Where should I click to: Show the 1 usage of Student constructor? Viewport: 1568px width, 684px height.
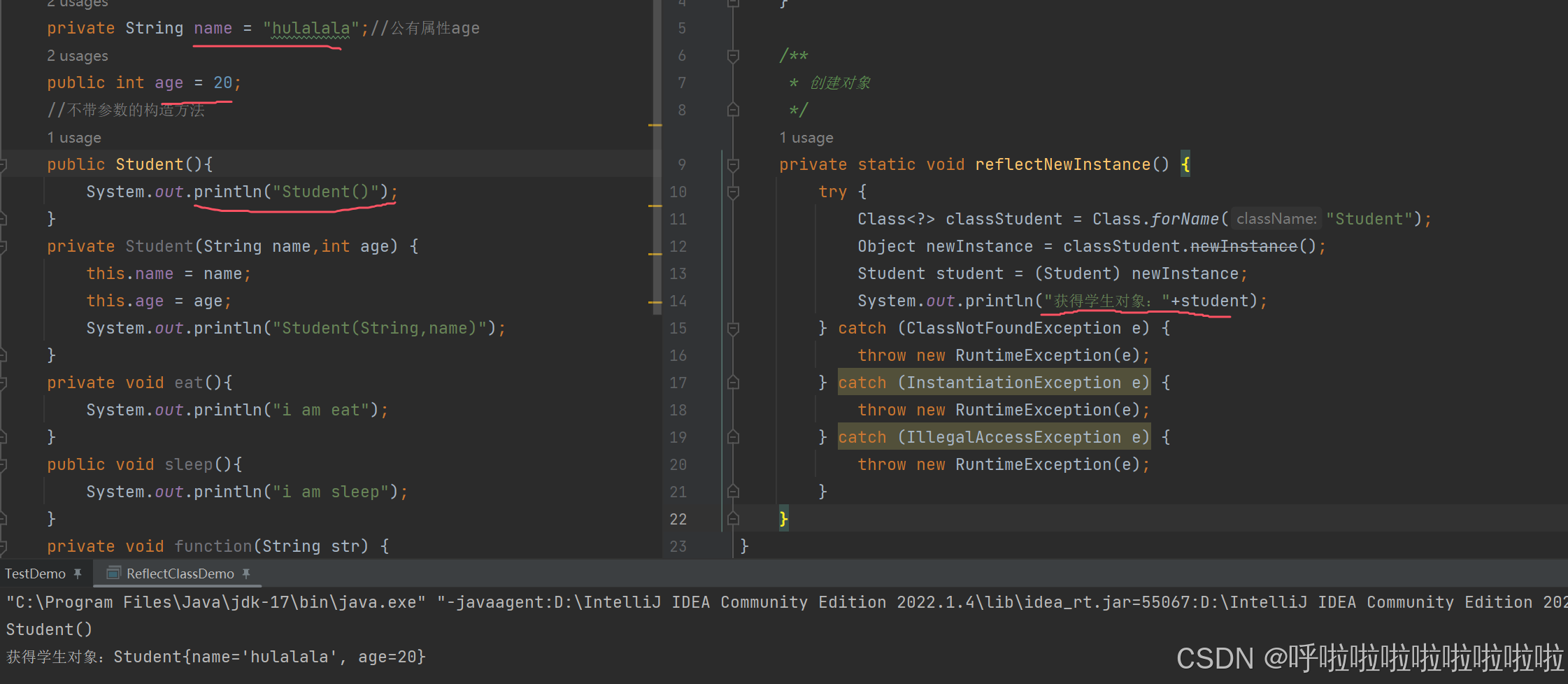pyautogui.click(x=74, y=137)
